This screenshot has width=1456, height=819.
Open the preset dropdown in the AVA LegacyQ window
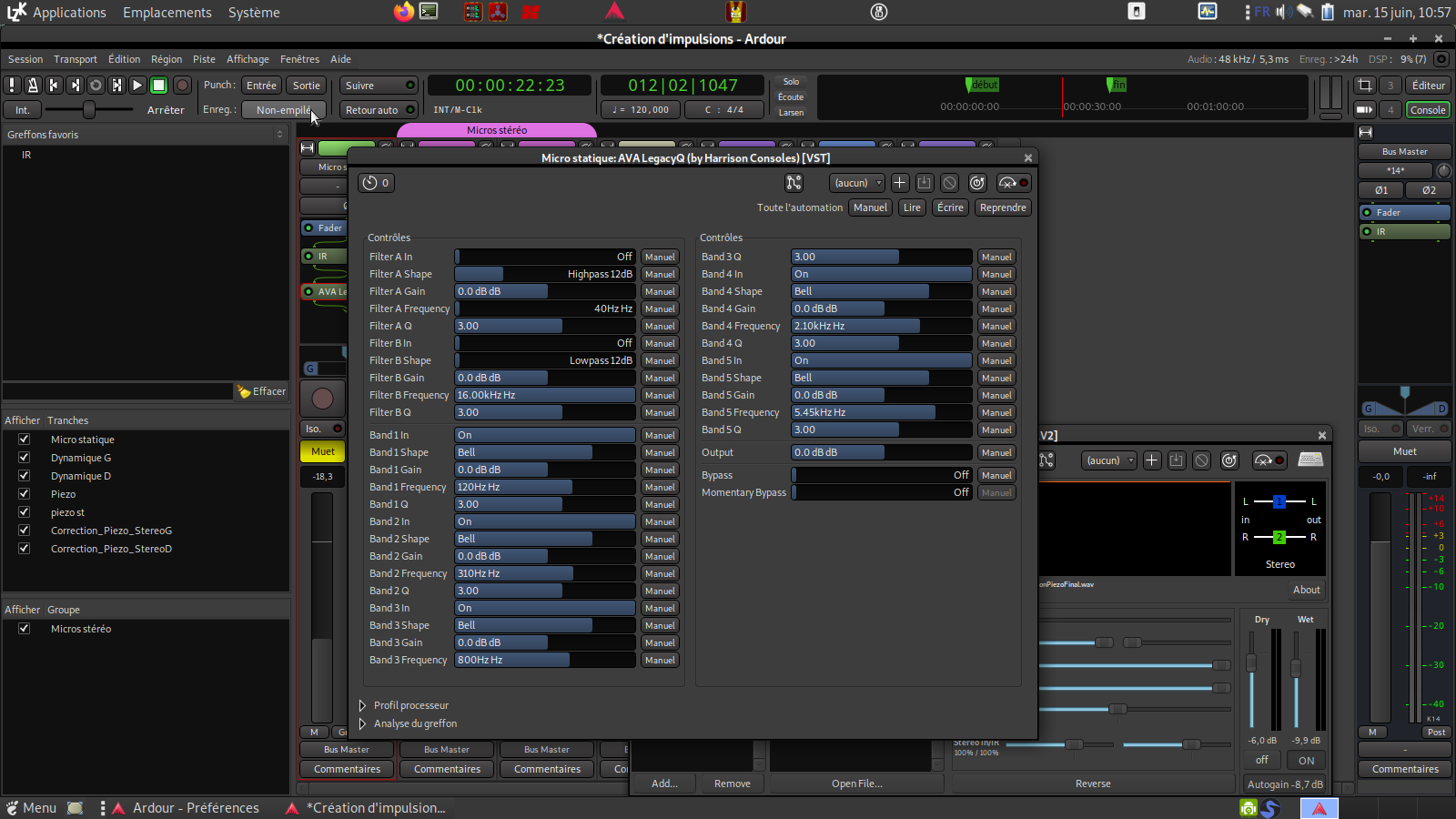click(x=857, y=183)
